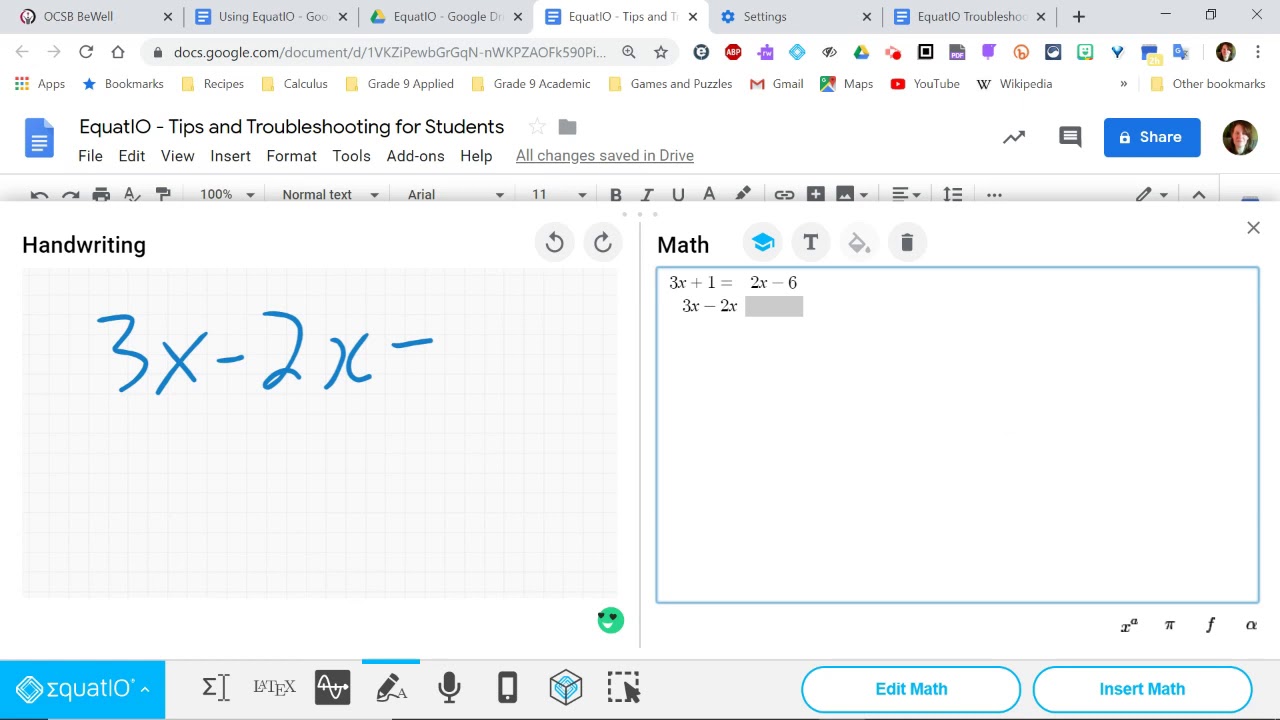Collapse the menus with up chevron

[1199, 194]
